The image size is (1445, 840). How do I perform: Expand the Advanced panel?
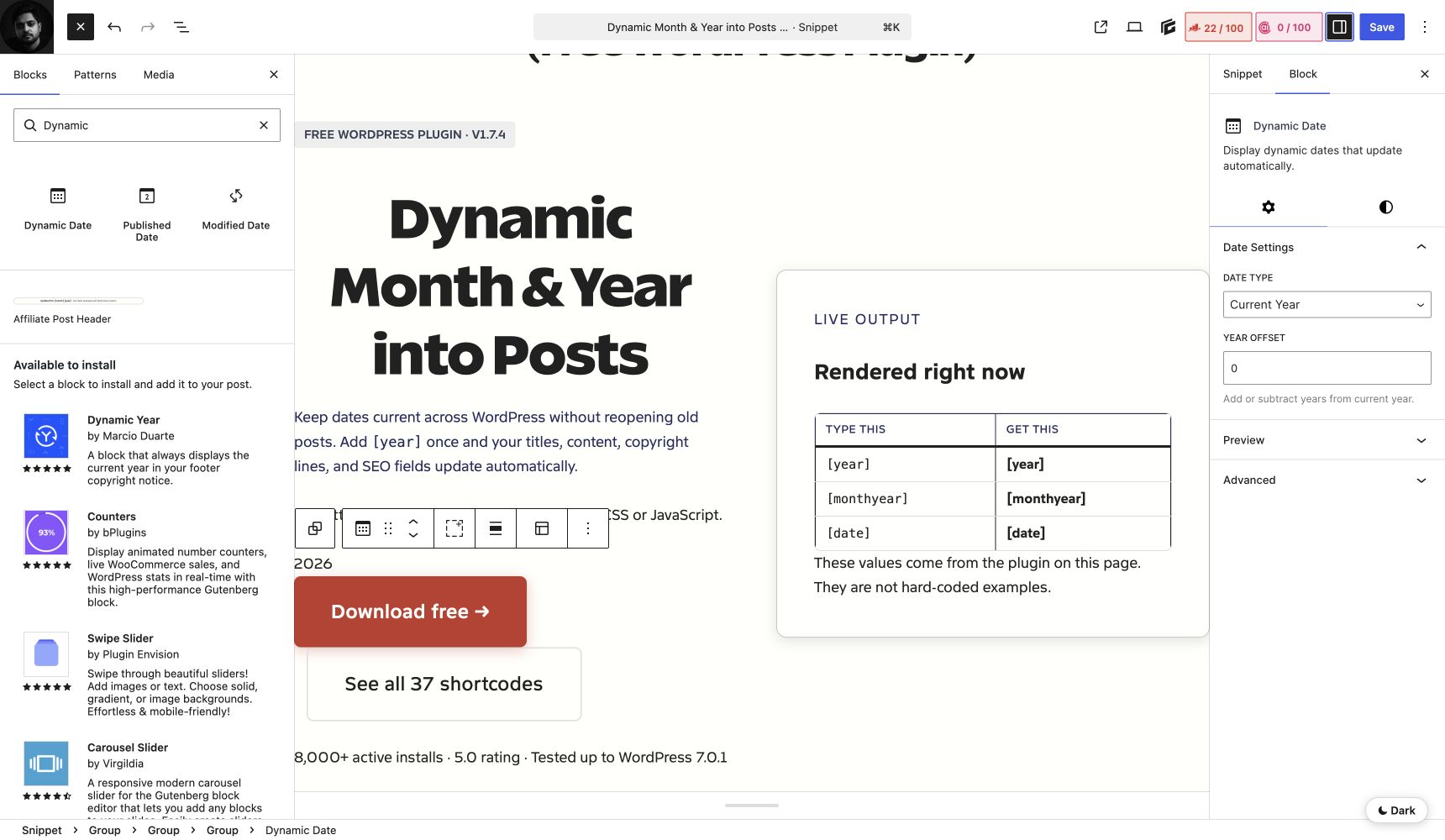(1327, 480)
